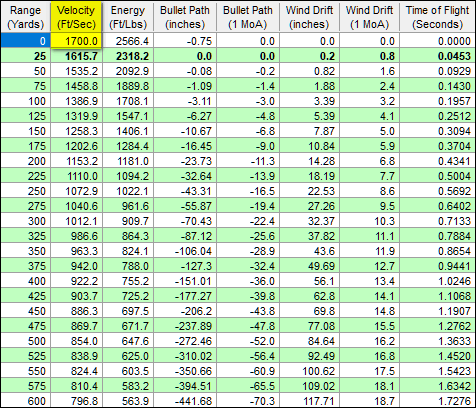Select the -23.73 bullet path cell
Viewport: 476px width, 408px height.
tap(185, 161)
